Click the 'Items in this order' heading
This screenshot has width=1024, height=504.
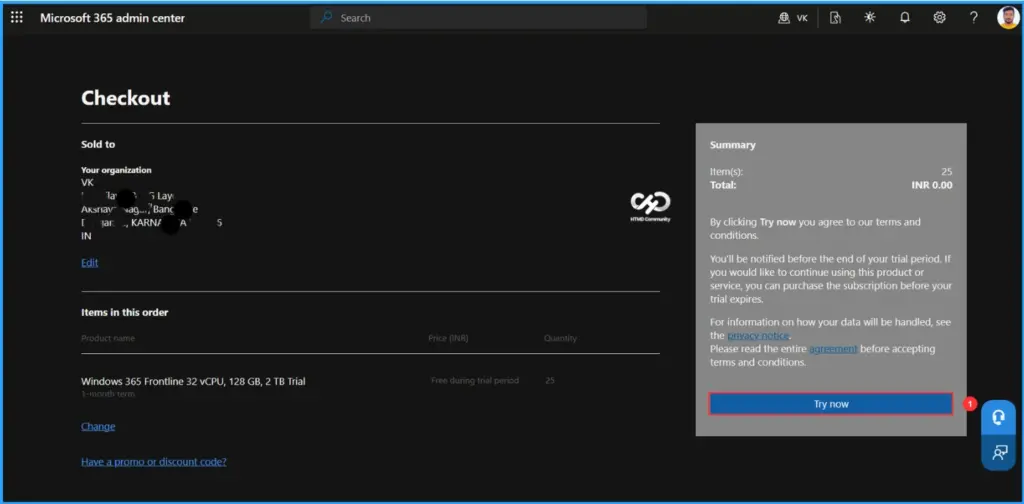point(125,312)
